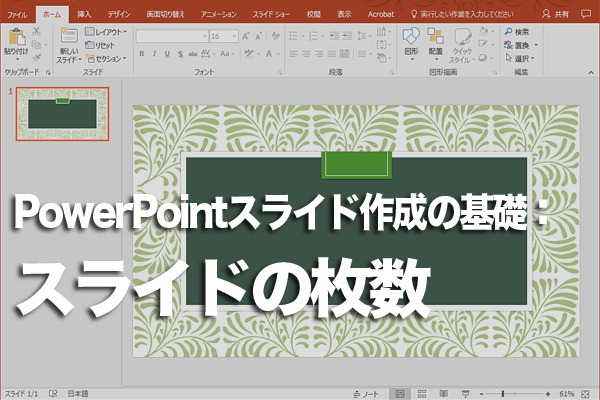Toggle left text alignment

point(293,54)
